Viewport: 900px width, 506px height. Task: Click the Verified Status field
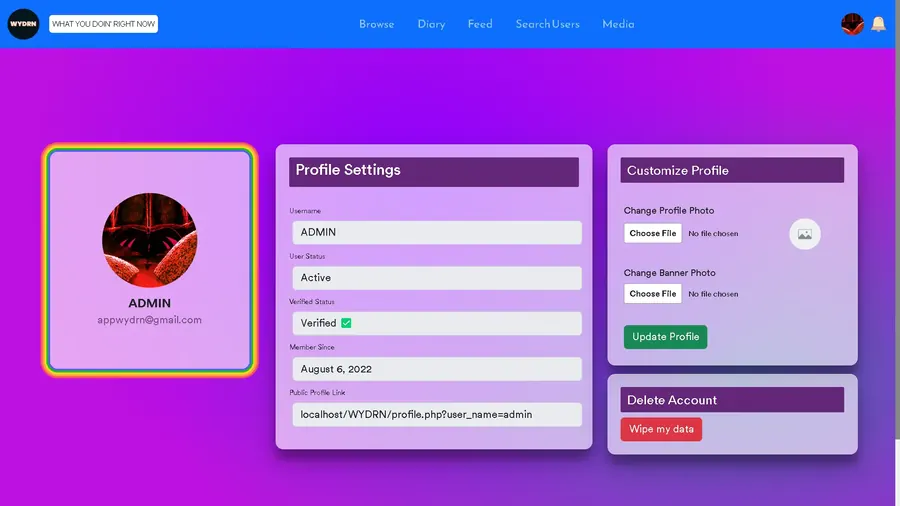pyautogui.click(x=437, y=323)
